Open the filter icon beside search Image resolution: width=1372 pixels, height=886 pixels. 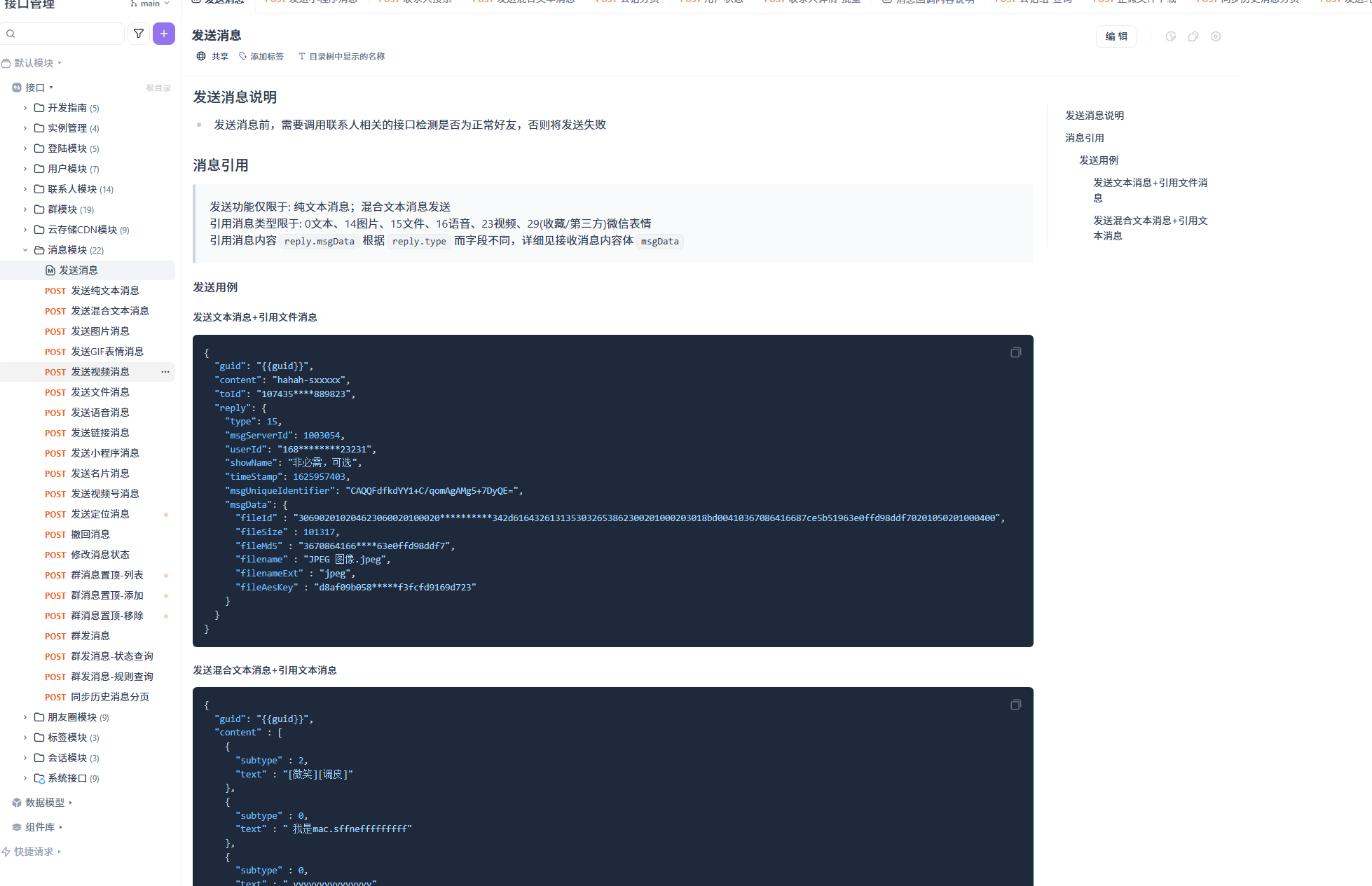click(139, 34)
